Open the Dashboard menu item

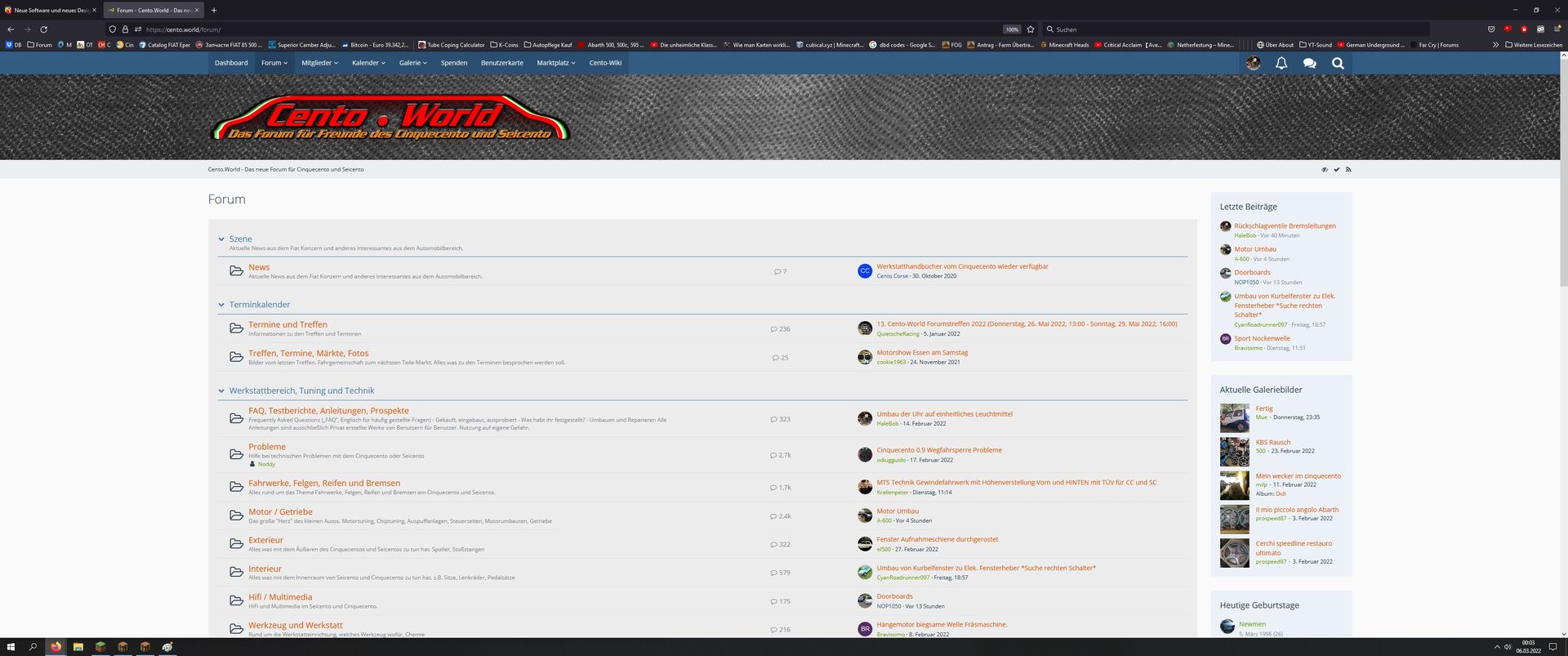coord(231,63)
